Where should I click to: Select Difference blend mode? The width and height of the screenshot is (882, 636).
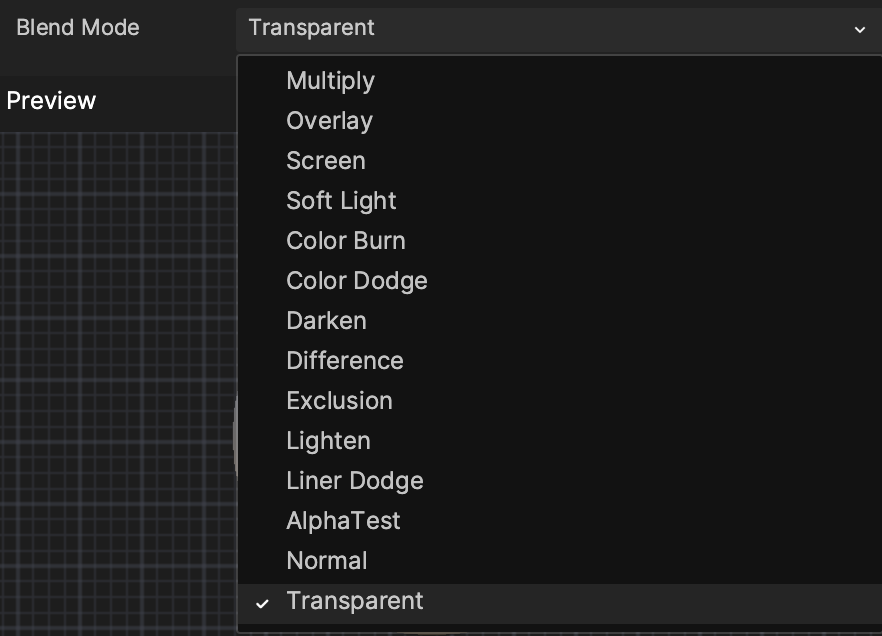[x=560, y=360]
